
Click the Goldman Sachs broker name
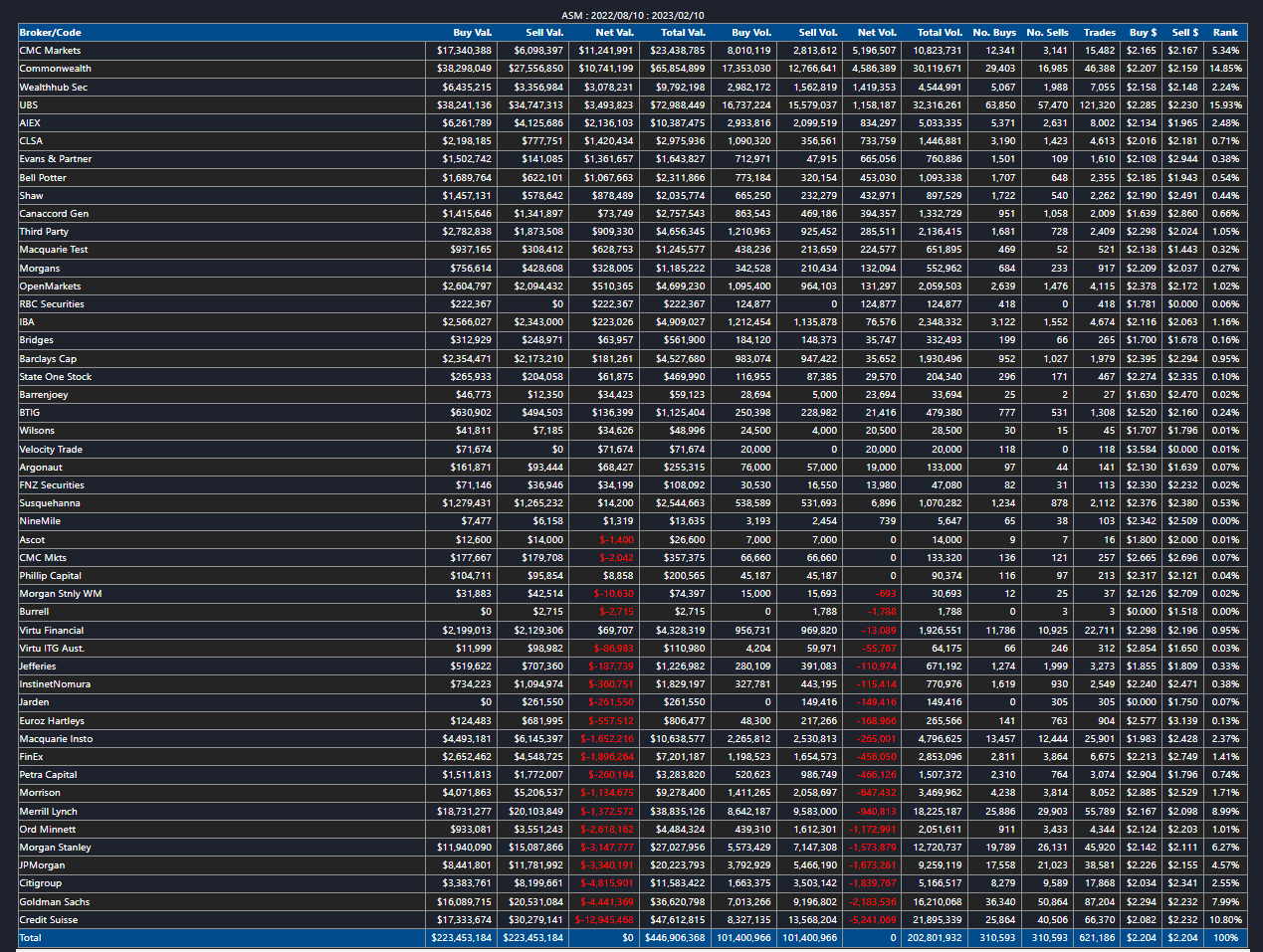(55, 902)
